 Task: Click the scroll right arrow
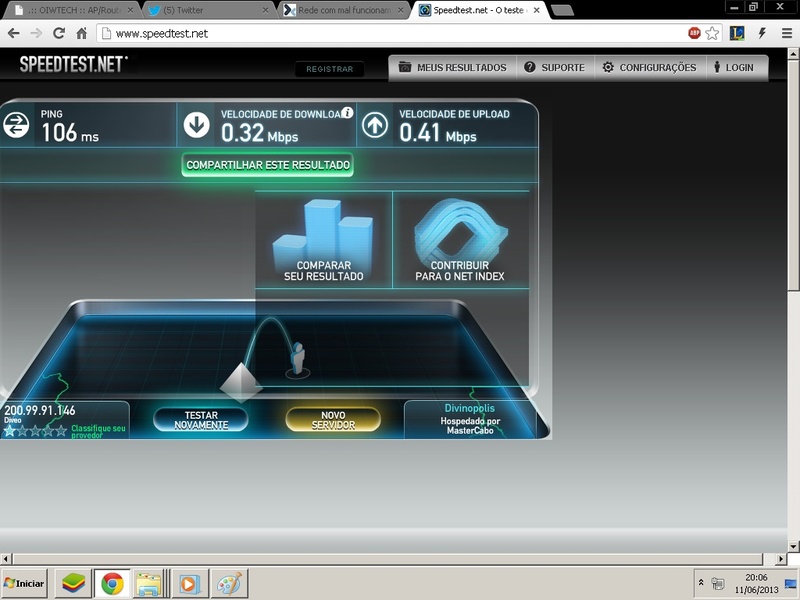point(781,559)
